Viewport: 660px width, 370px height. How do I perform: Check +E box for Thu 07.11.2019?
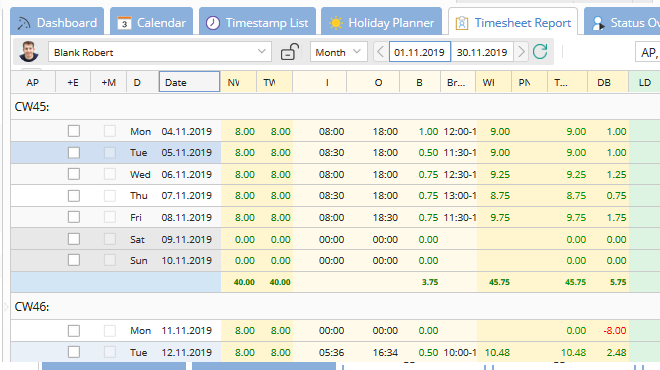pos(74,196)
